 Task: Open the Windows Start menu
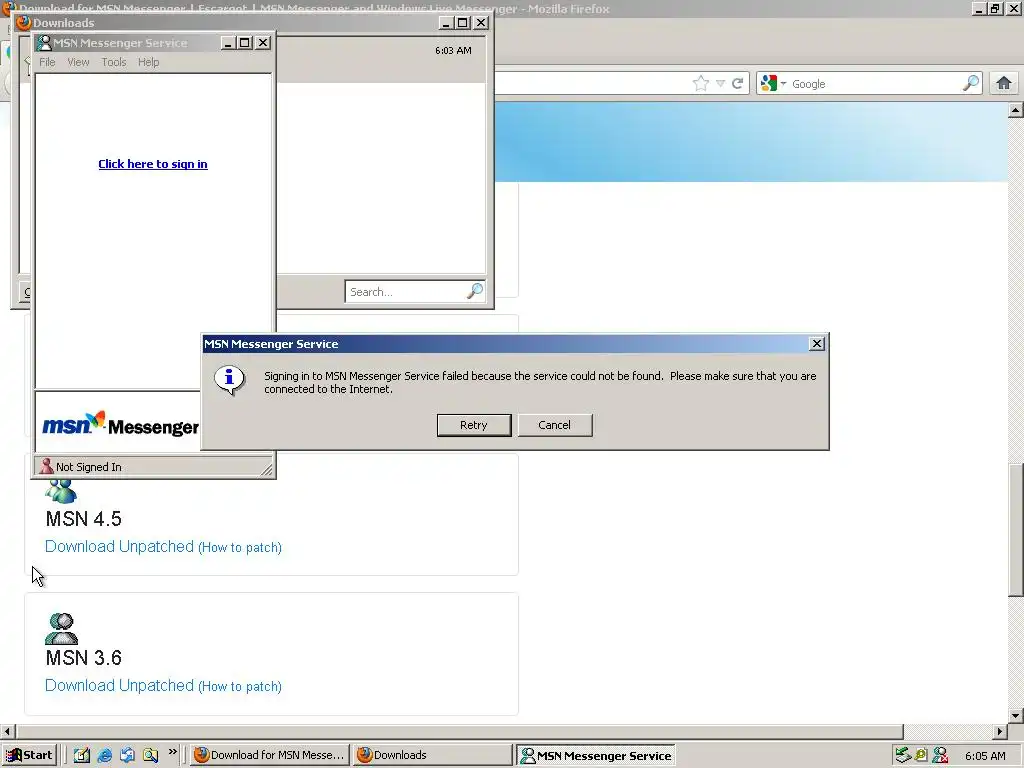click(29, 755)
